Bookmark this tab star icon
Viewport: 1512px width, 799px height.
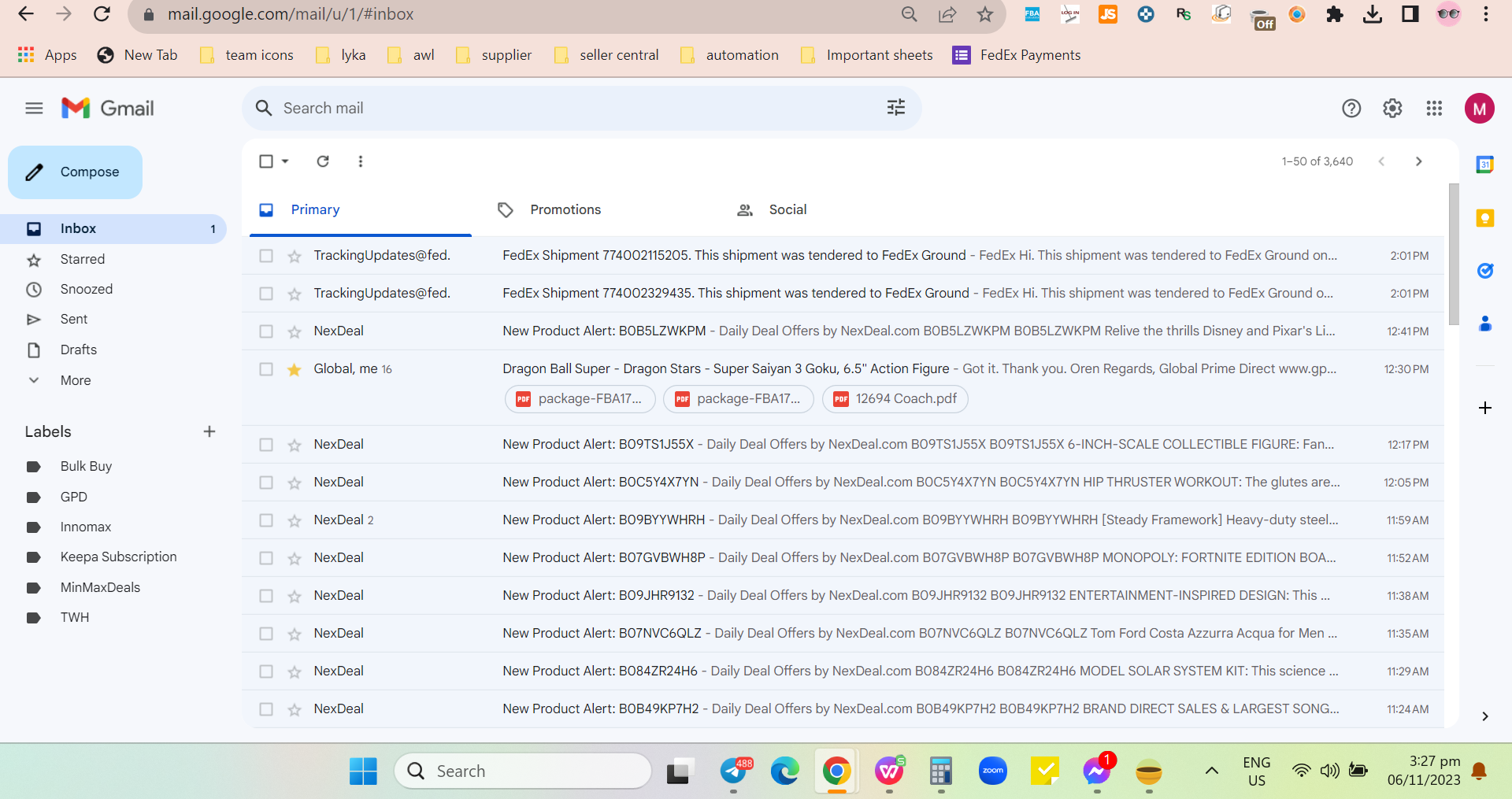click(x=985, y=14)
